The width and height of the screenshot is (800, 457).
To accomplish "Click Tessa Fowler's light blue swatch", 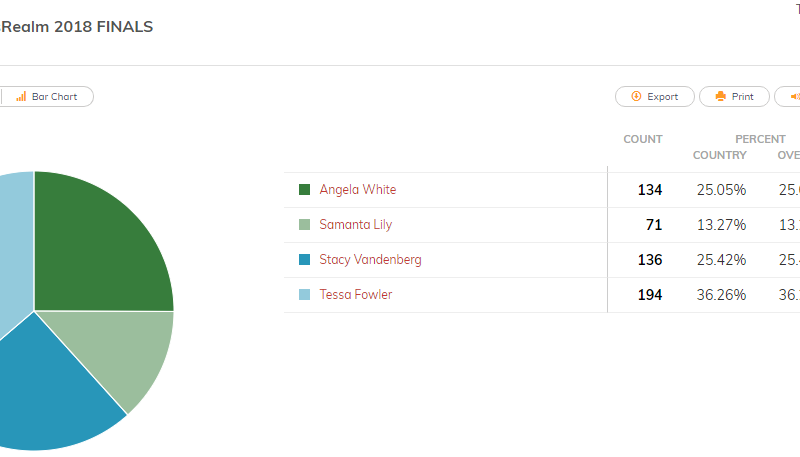I will (305, 294).
